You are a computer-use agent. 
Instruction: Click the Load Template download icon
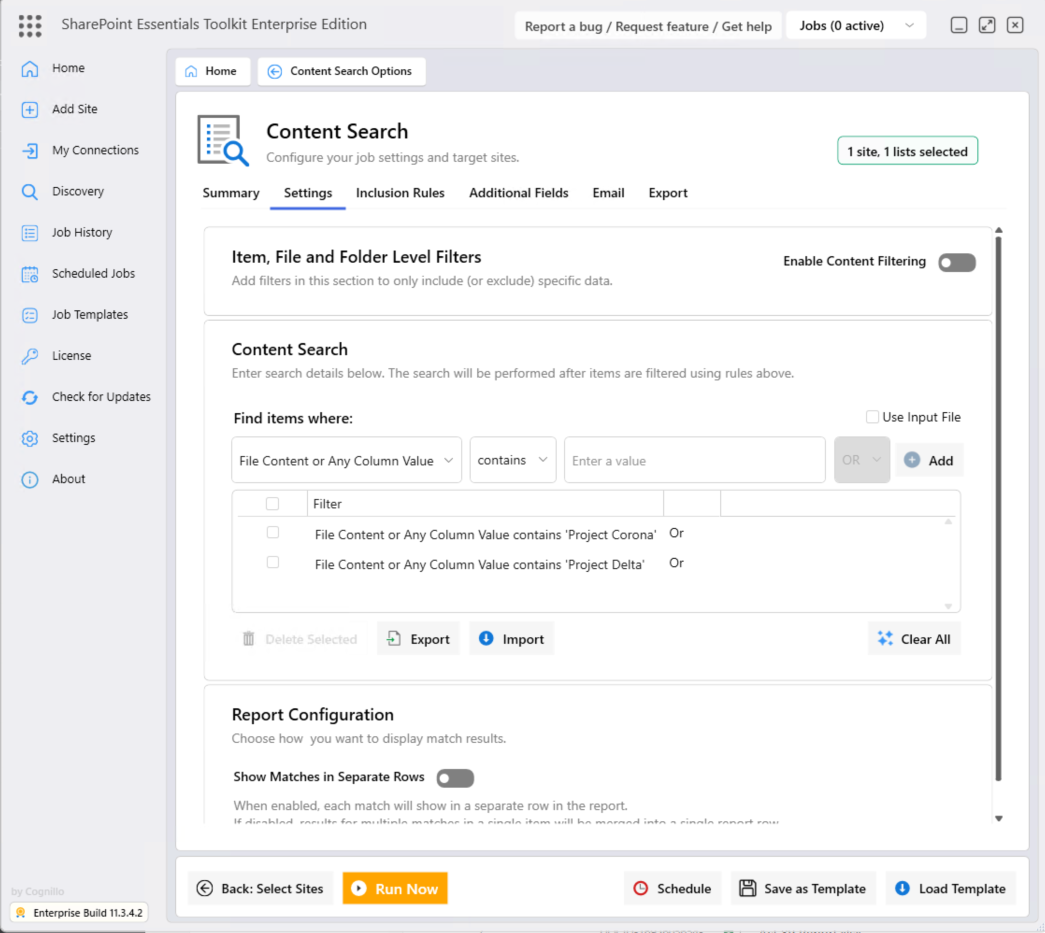tap(902, 888)
